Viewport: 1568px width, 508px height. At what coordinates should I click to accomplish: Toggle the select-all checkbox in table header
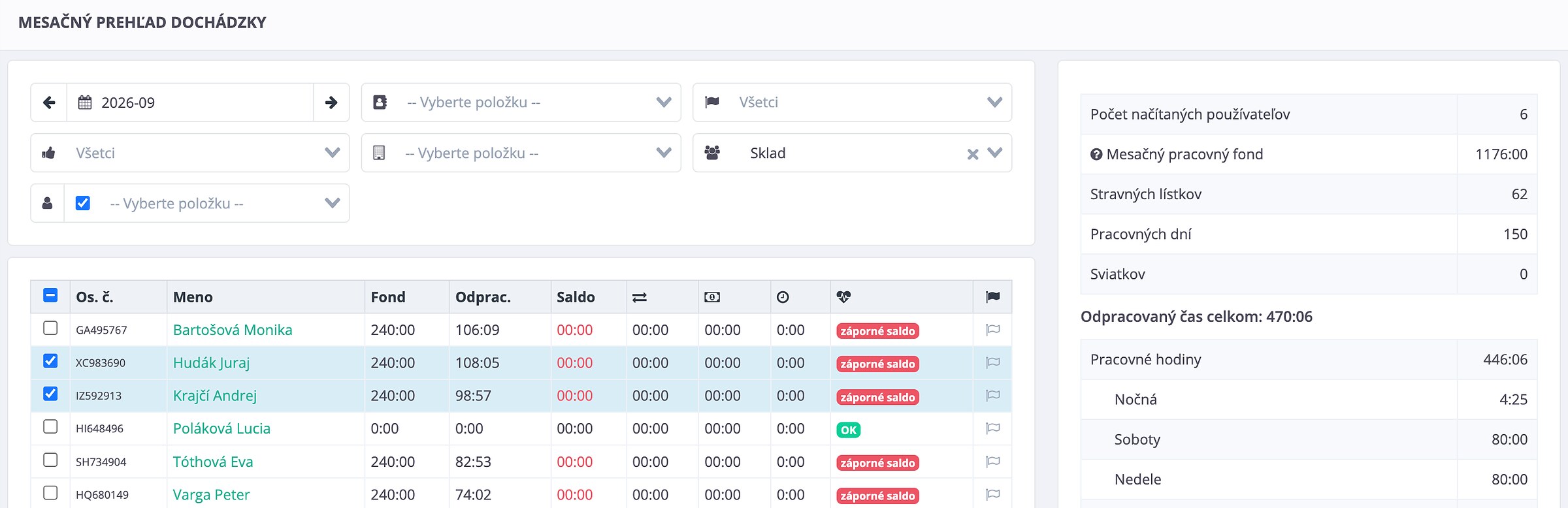[x=50, y=295]
